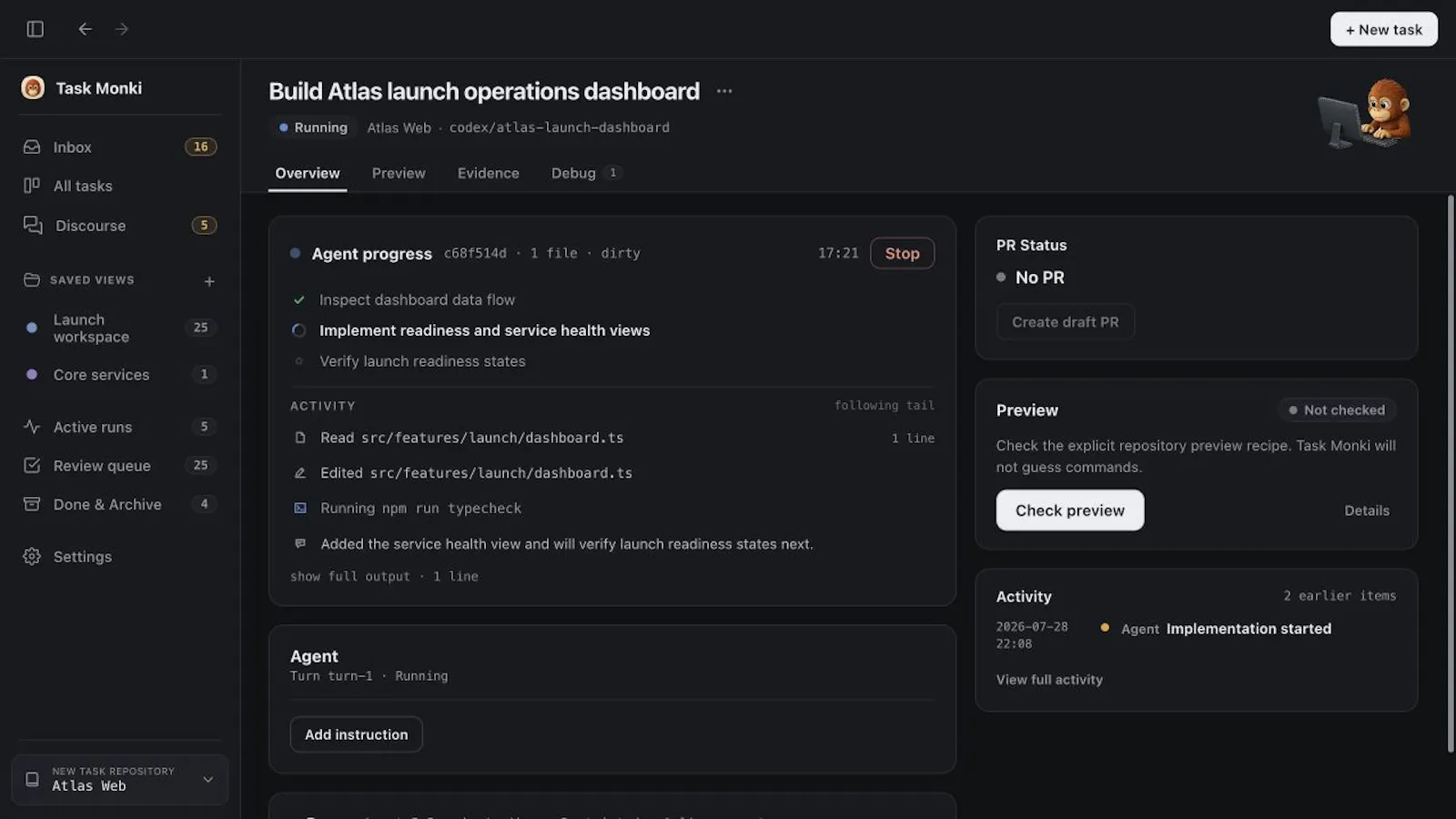Click the terminal icon beside npm typecheck

[x=300, y=508]
